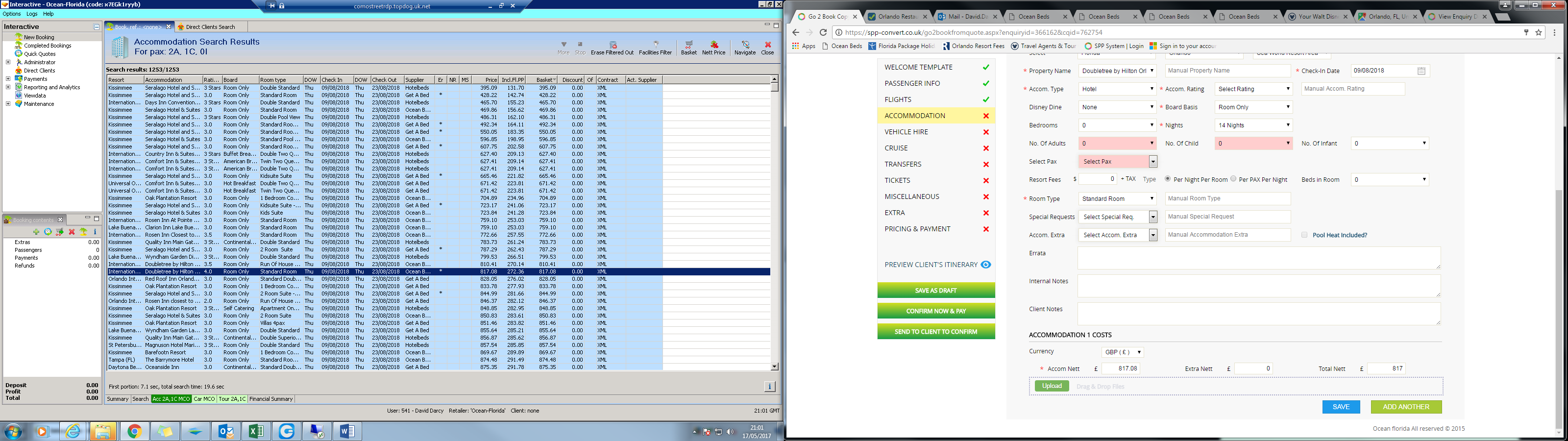The image size is (1568, 441).
Task: Click the green Upload button
Action: click(1052, 386)
